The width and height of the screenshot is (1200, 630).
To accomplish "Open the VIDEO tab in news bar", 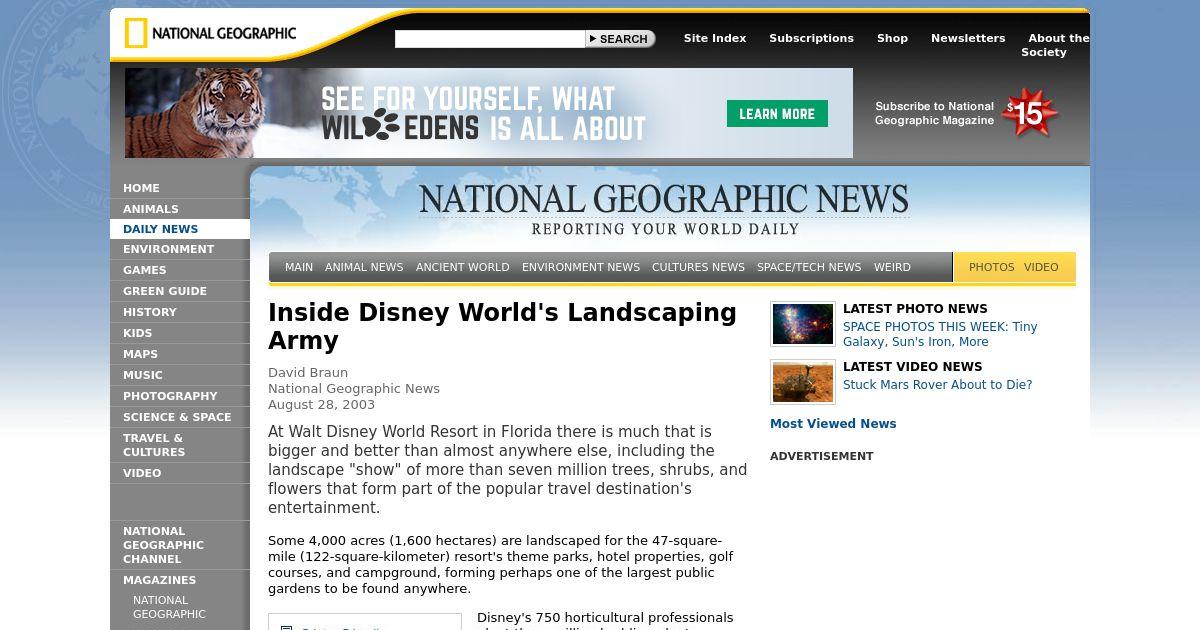I will click(1041, 267).
